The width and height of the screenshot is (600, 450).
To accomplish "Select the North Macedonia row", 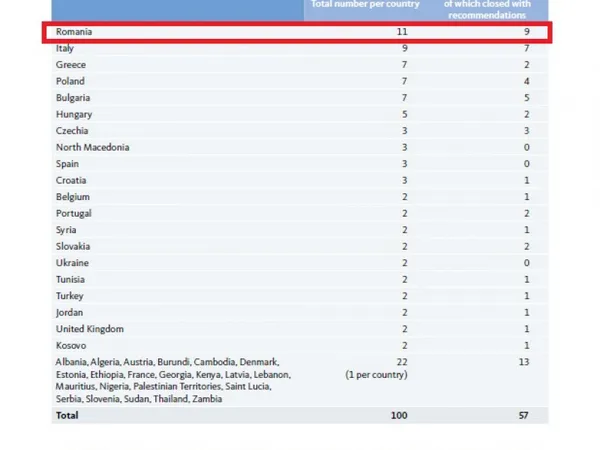I will pos(92,147).
